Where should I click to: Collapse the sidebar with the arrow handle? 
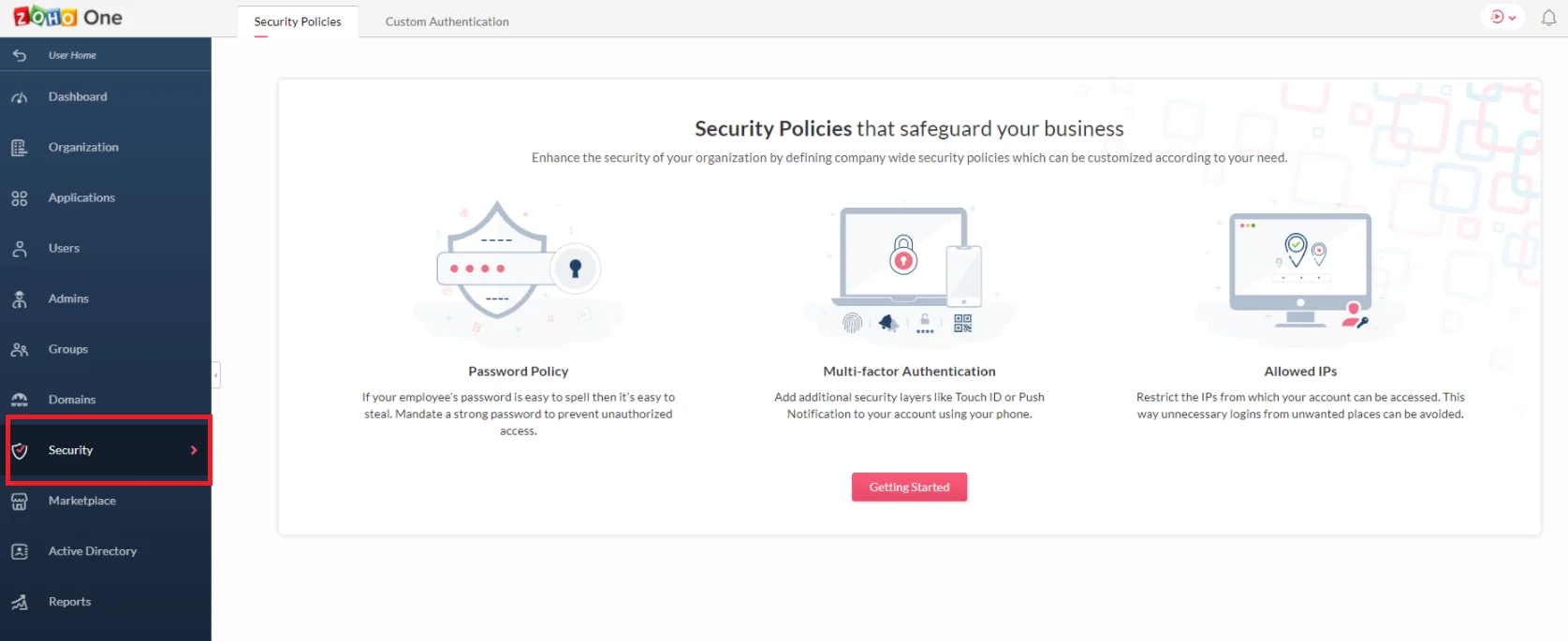(214, 374)
